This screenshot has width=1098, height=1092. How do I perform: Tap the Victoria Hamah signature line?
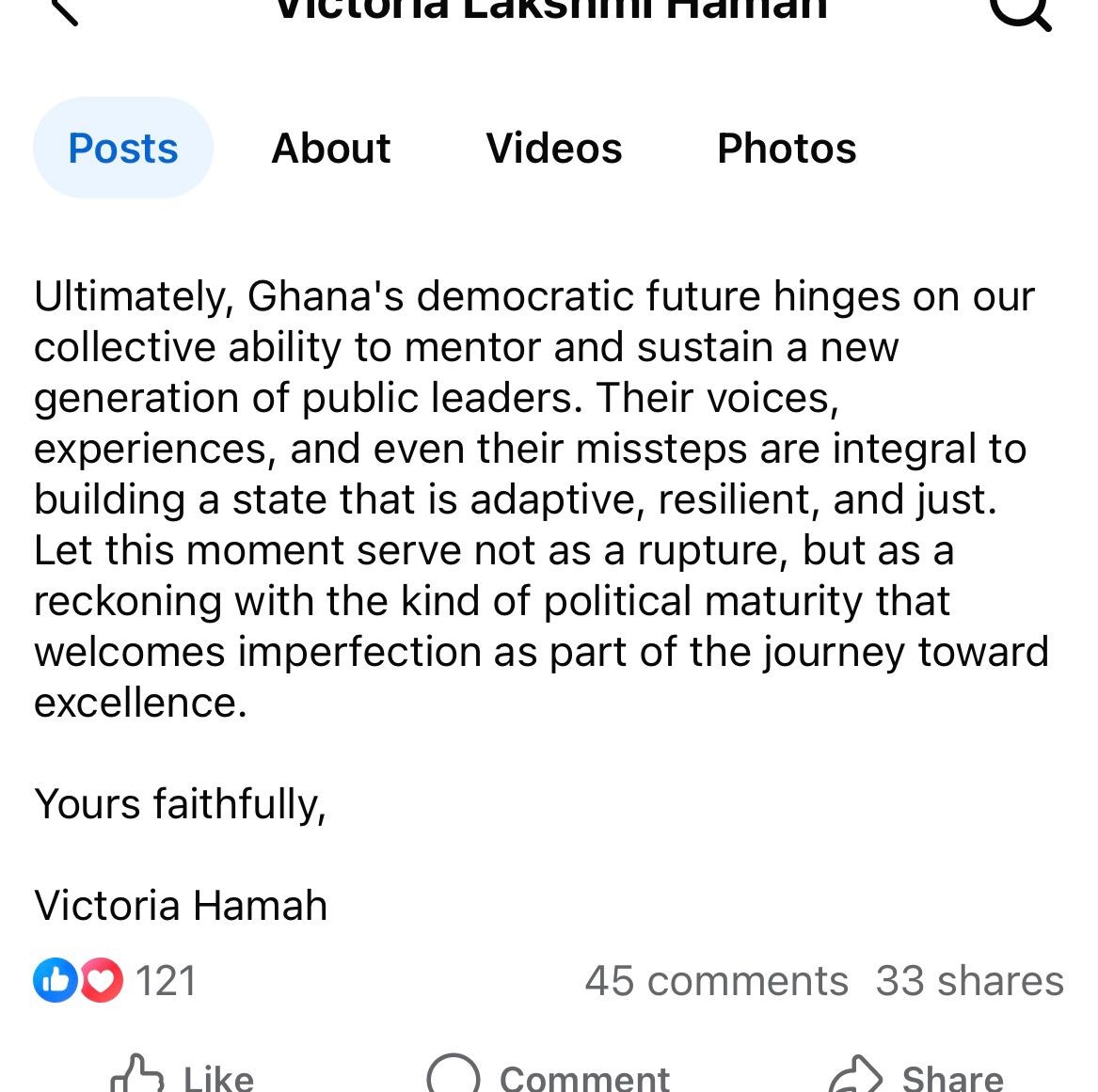pos(181,905)
